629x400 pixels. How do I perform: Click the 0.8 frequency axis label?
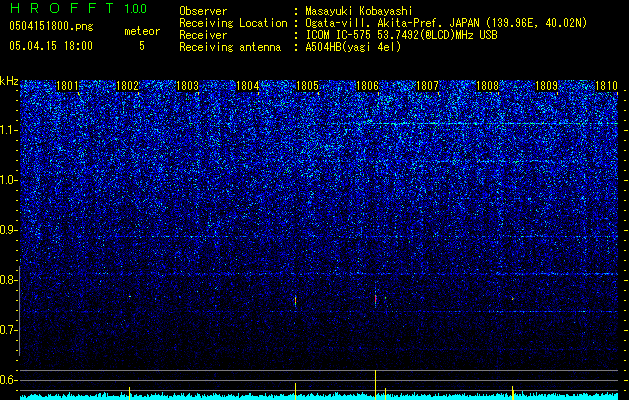point(8,280)
